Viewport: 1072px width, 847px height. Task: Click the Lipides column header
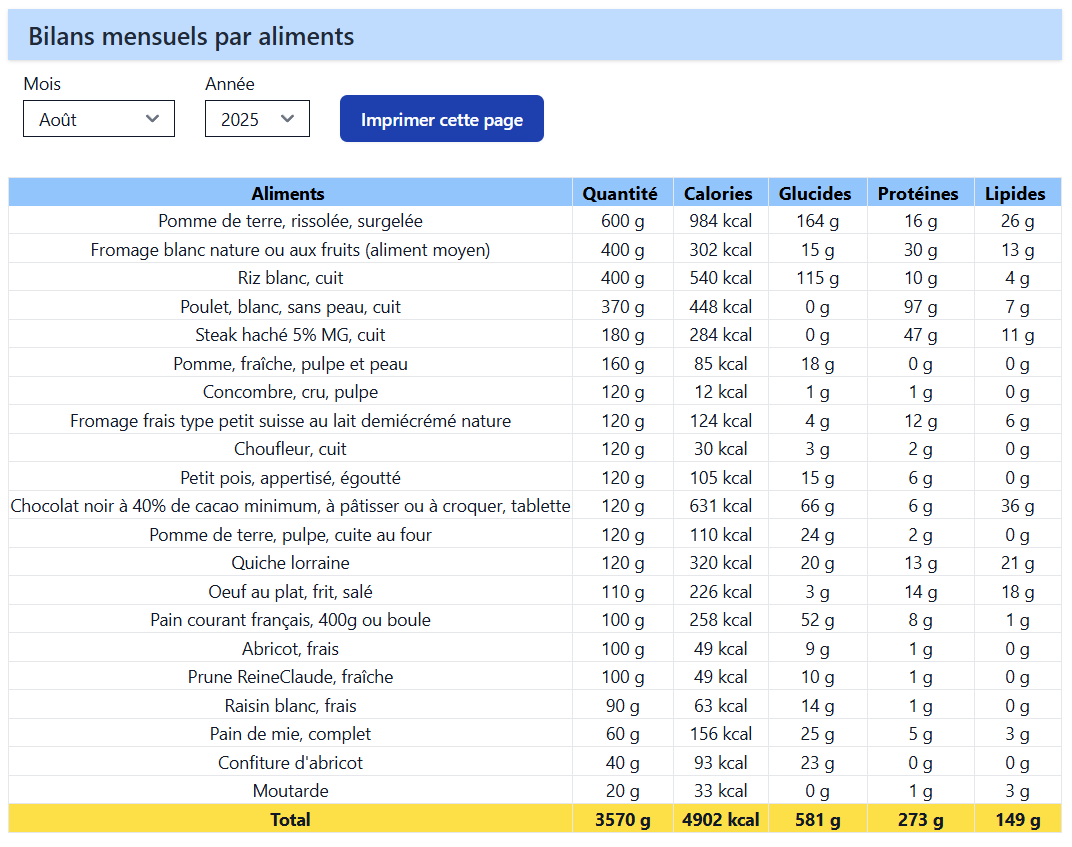point(1017,193)
